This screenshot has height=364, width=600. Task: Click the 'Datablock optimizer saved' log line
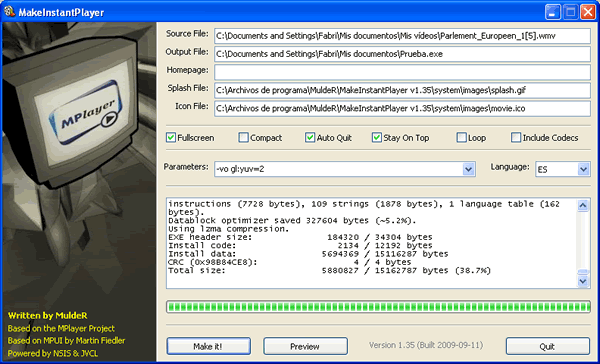[x=292, y=221]
